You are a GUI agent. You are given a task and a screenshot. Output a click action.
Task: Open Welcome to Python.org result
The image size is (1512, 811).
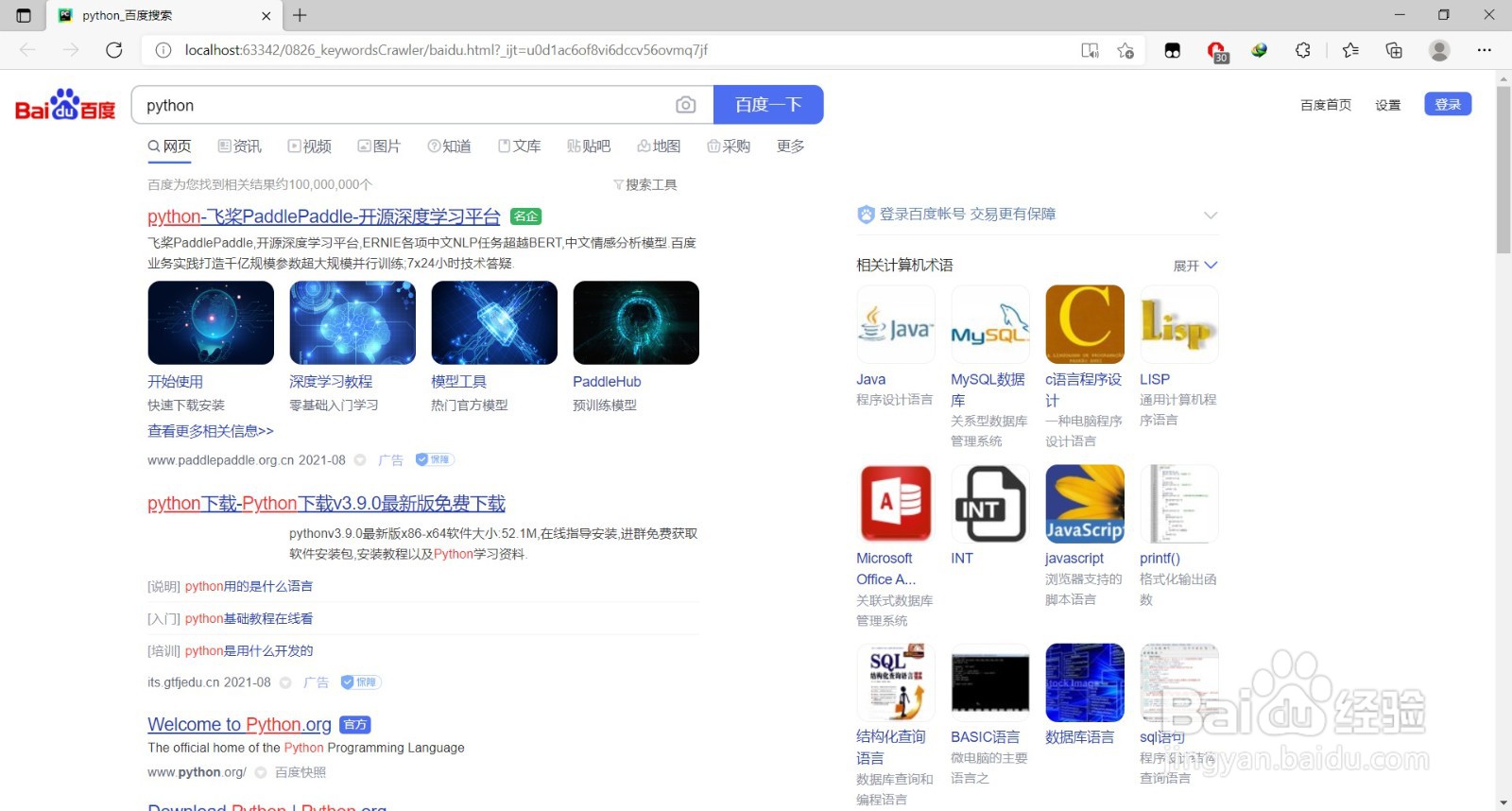tap(239, 724)
